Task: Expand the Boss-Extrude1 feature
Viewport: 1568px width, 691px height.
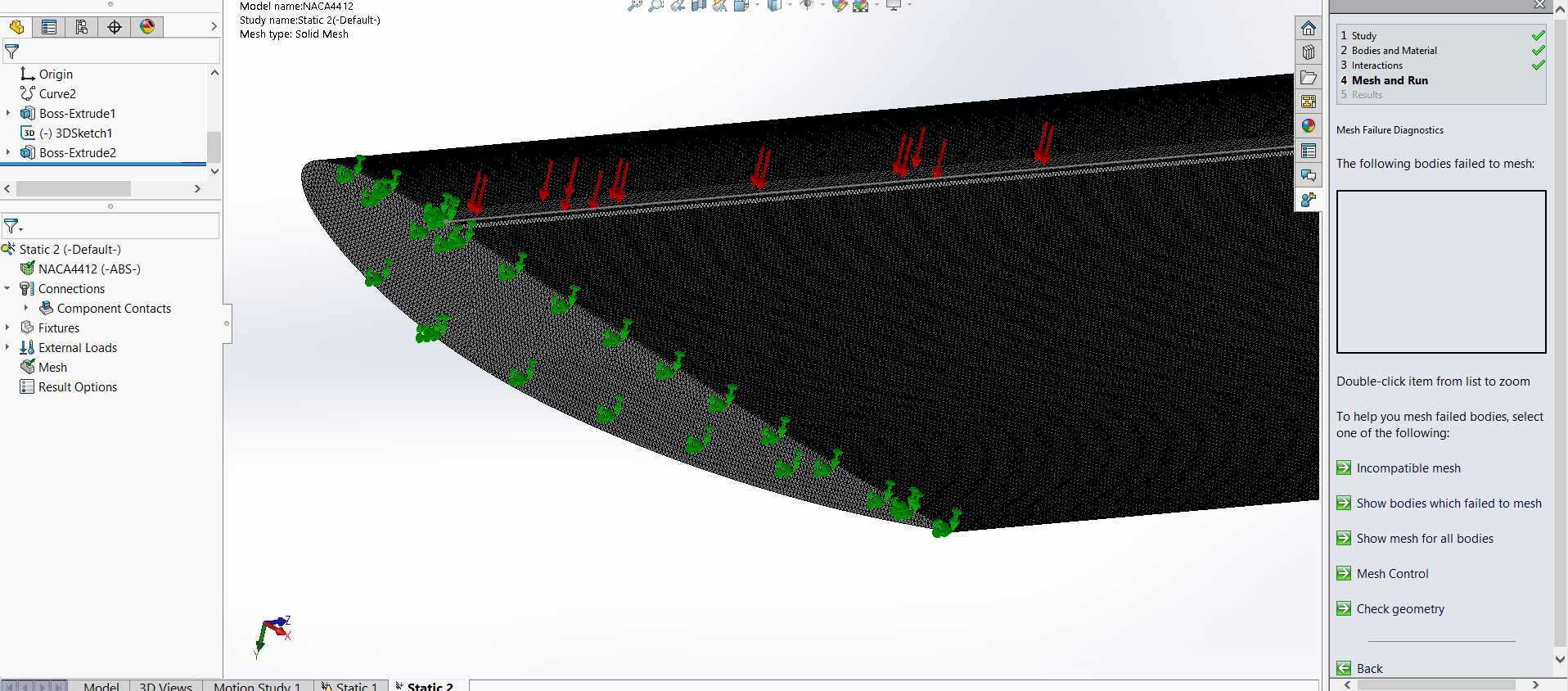Action: 8,113
